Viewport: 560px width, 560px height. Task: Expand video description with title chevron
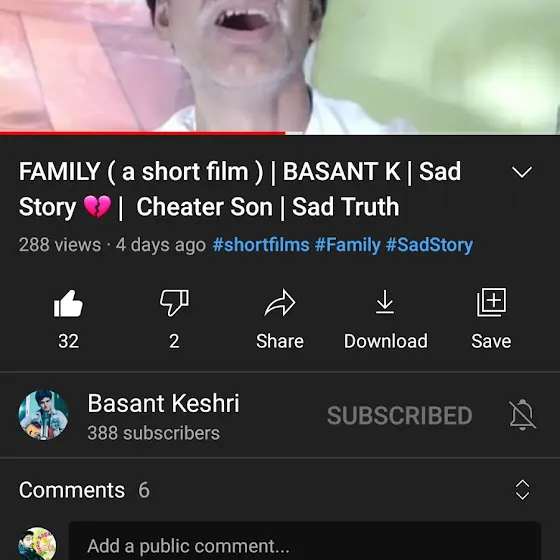coord(522,172)
